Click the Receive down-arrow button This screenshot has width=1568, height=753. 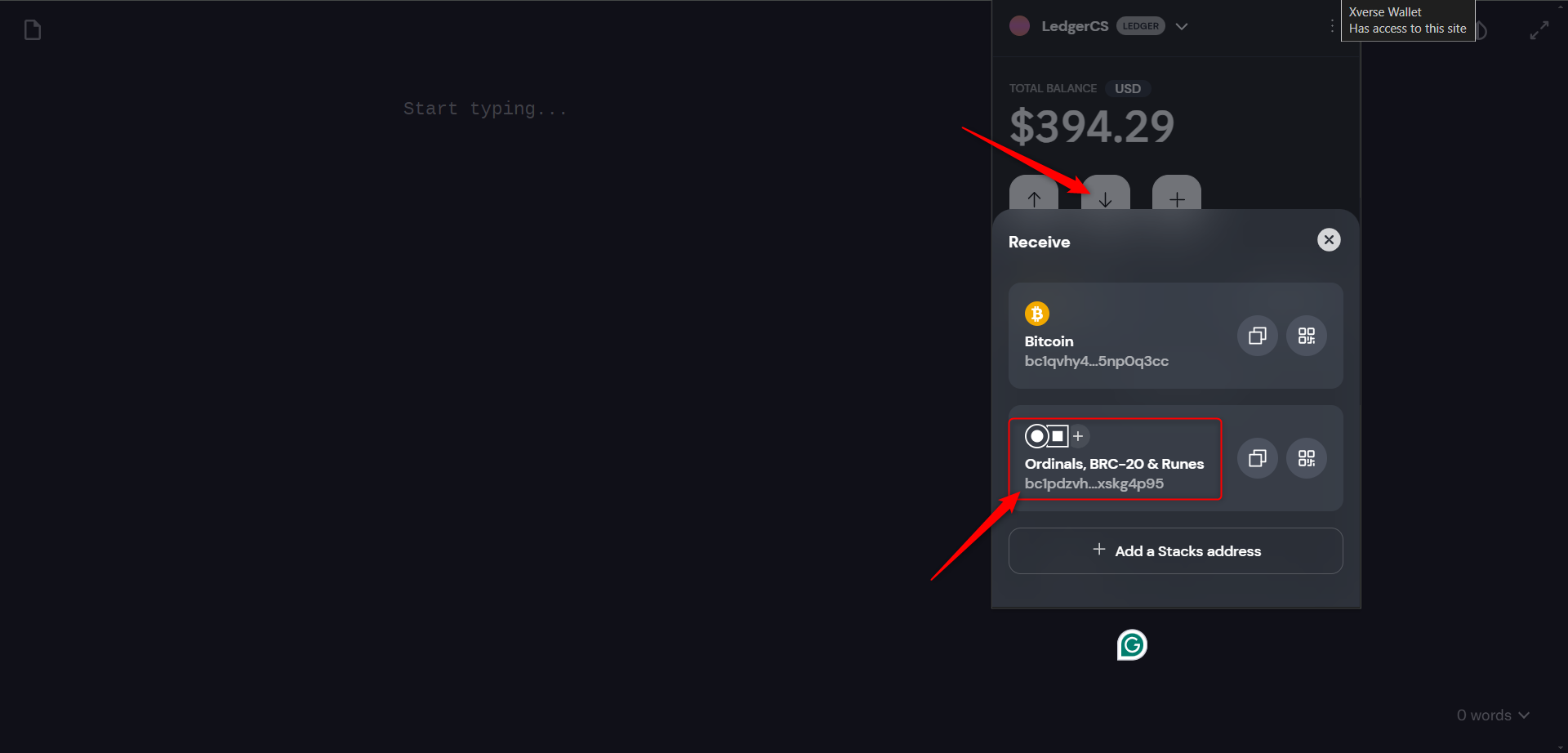point(1106,196)
